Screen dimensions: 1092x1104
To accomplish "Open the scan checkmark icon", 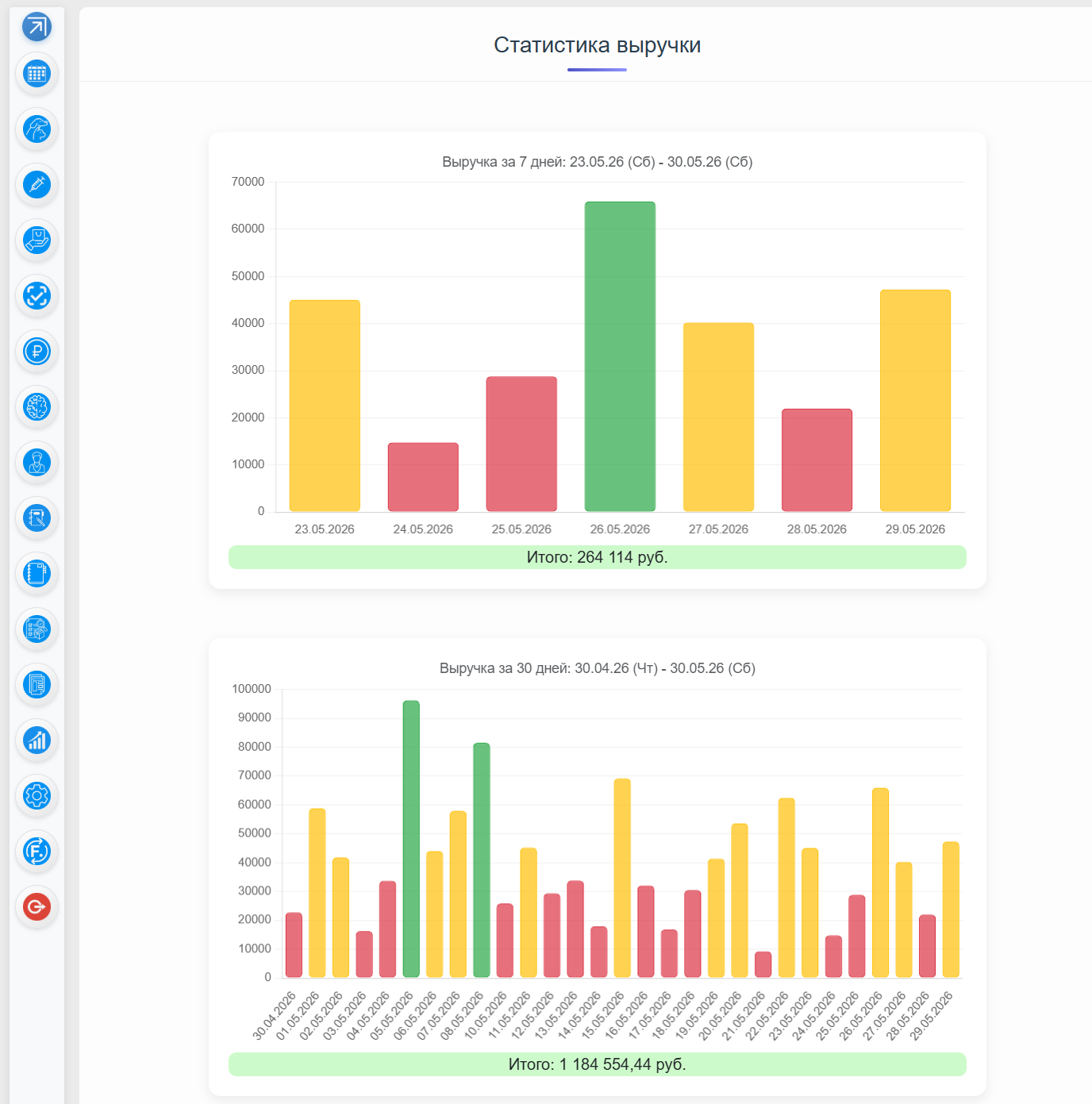I will [x=37, y=295].
